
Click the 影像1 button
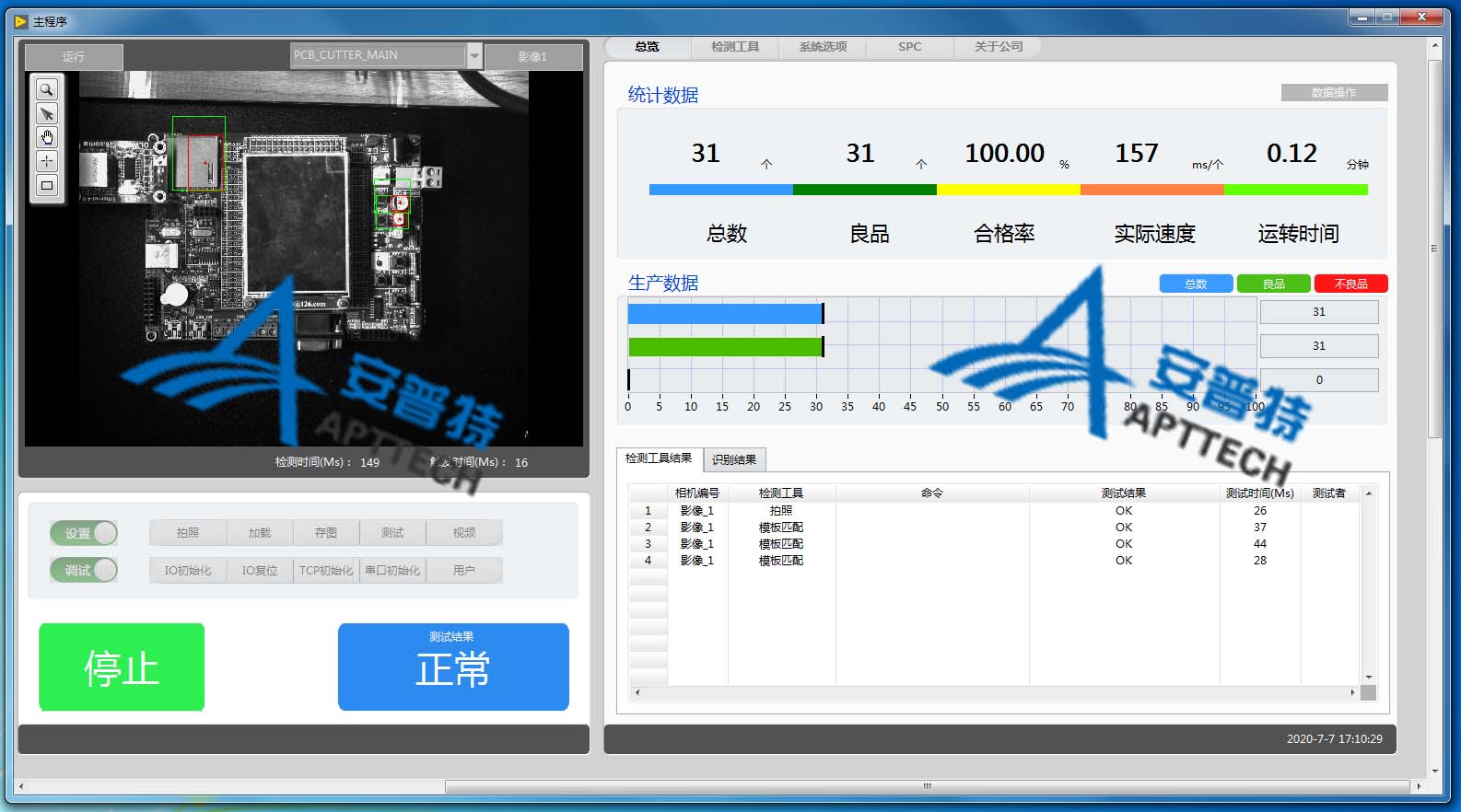pyautogui.click(x=533, y=57)
